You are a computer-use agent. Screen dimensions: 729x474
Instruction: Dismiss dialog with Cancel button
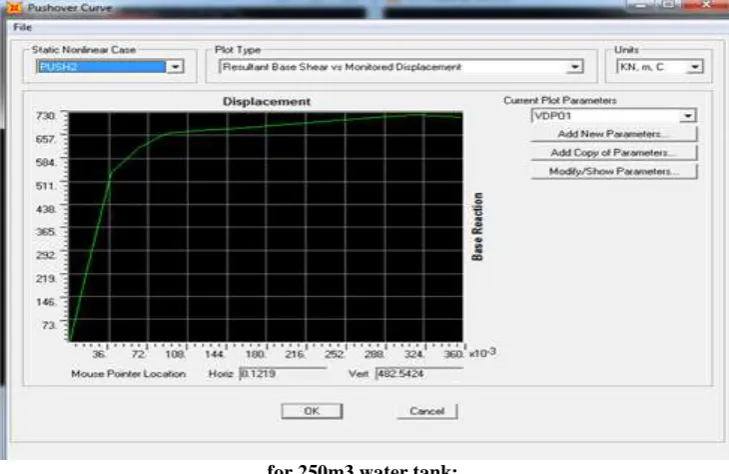pyautogui.click(x=427, y=411)
